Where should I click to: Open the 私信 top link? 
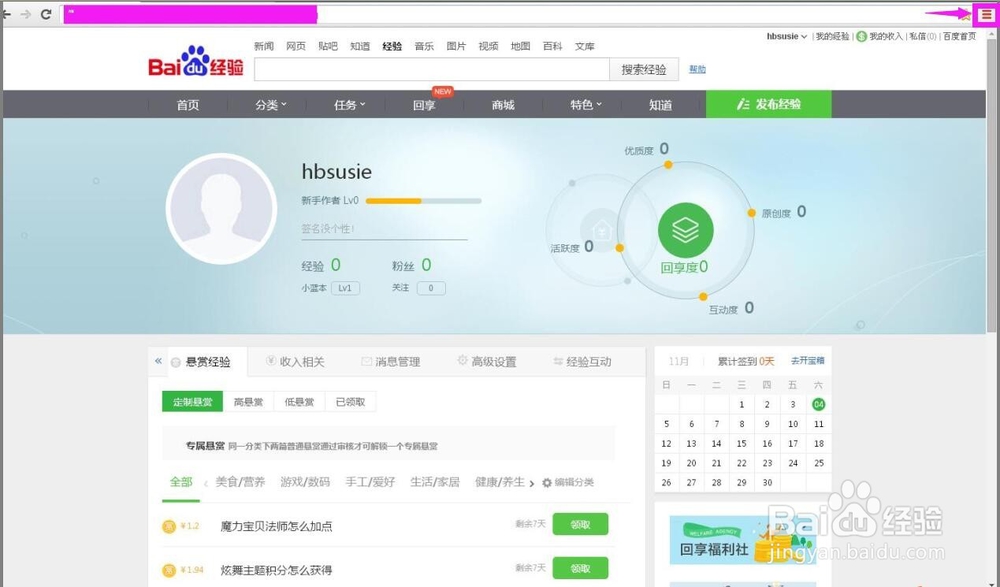(x=923, y=36)
